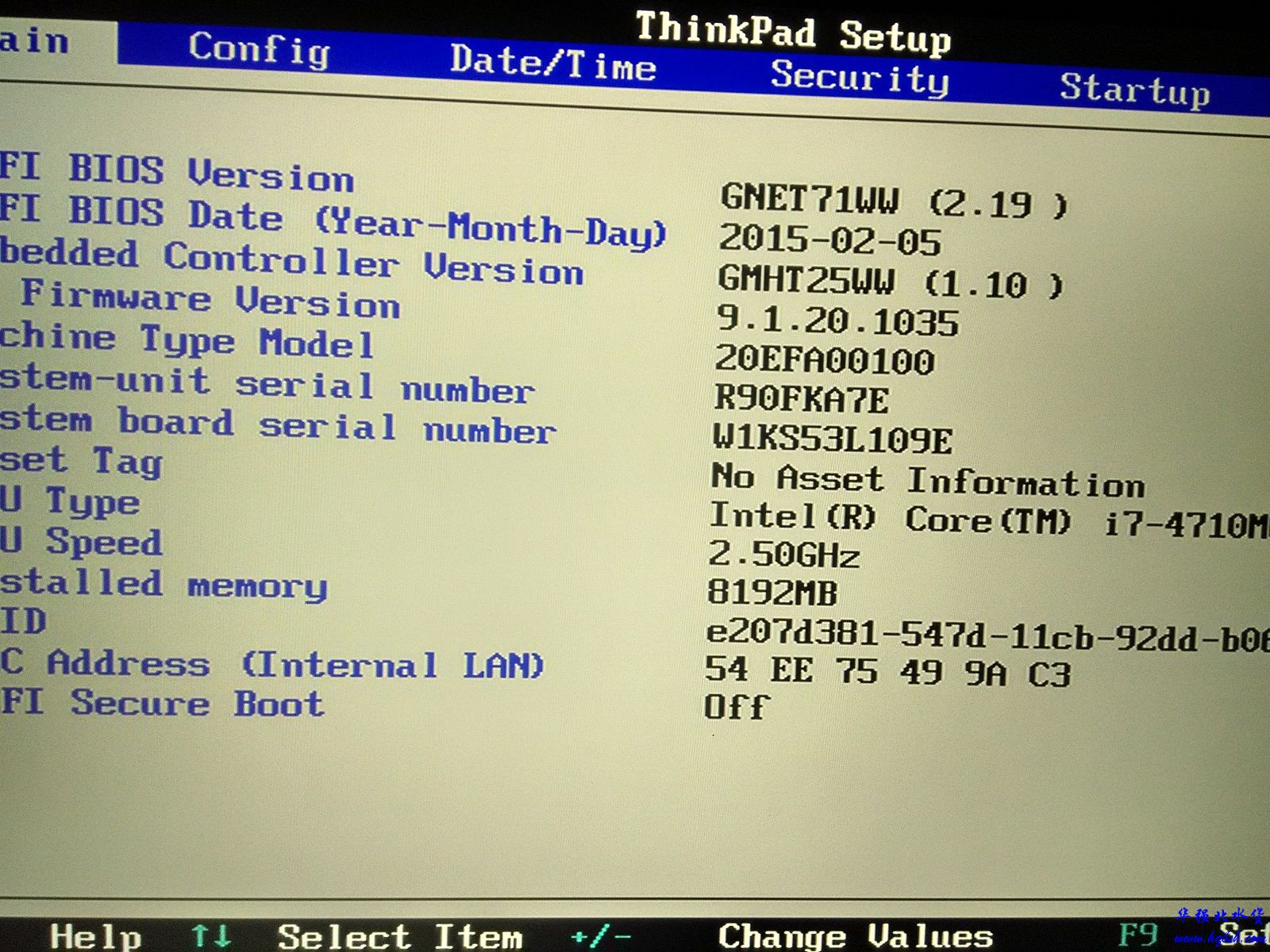The width and height of the screenshot is (1270, 952).
Task: Click the CPU Type label
Action: 70,501
